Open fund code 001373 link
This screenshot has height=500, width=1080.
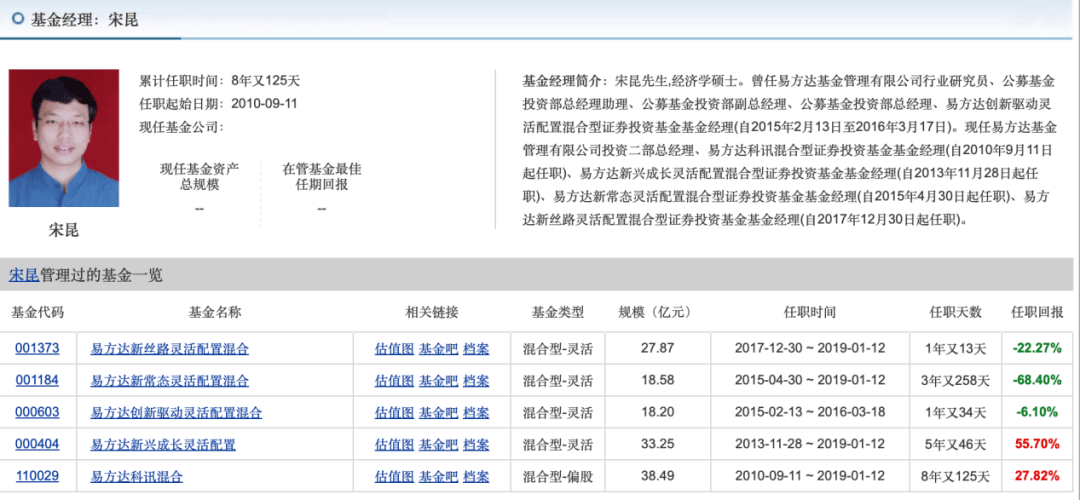click(x=36, y=349)
